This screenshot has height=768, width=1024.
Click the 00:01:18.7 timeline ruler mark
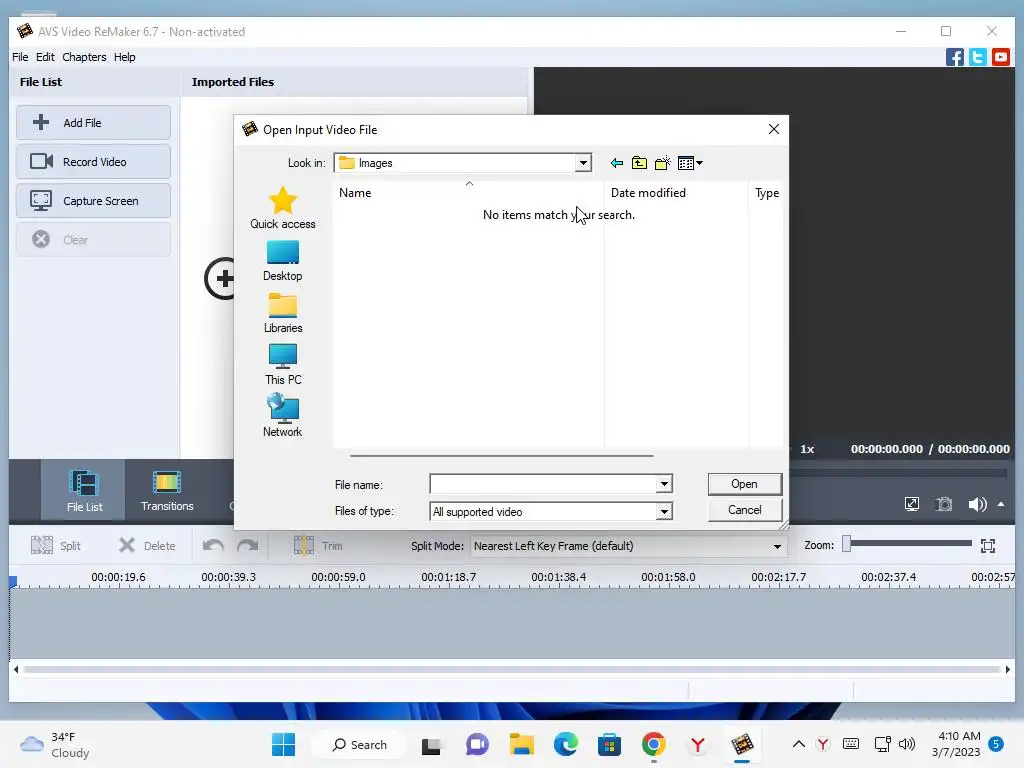coord(449,577)
